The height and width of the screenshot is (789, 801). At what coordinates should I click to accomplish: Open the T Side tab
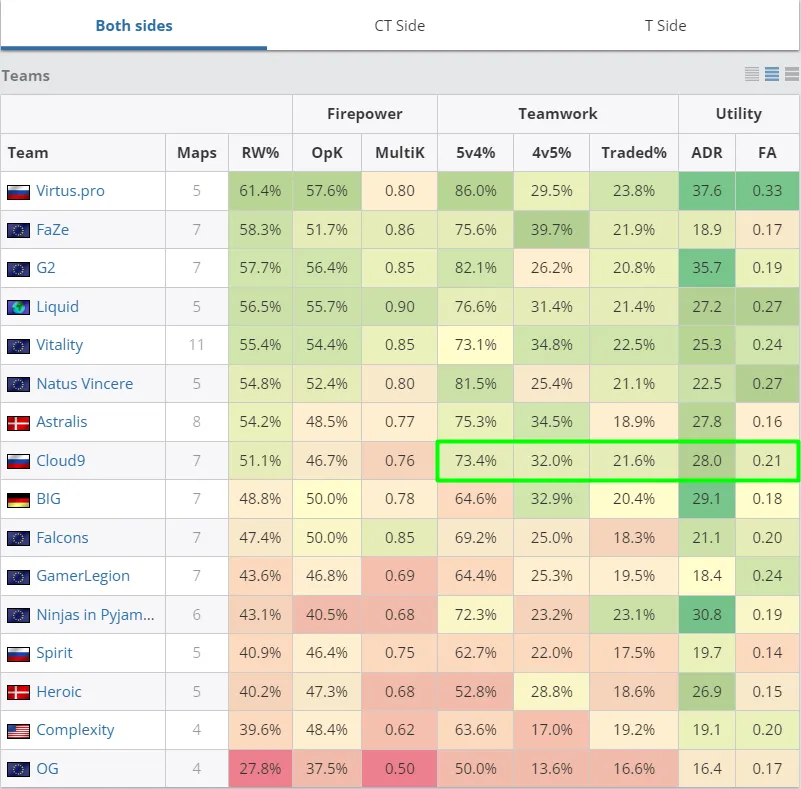665,26
